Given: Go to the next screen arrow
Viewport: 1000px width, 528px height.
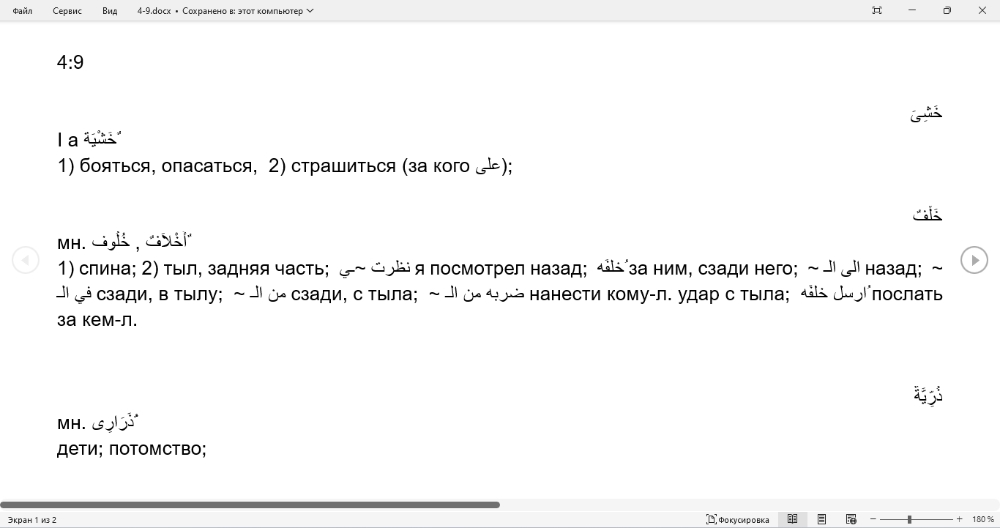Looking at the screenshot, I should (973, 260).
